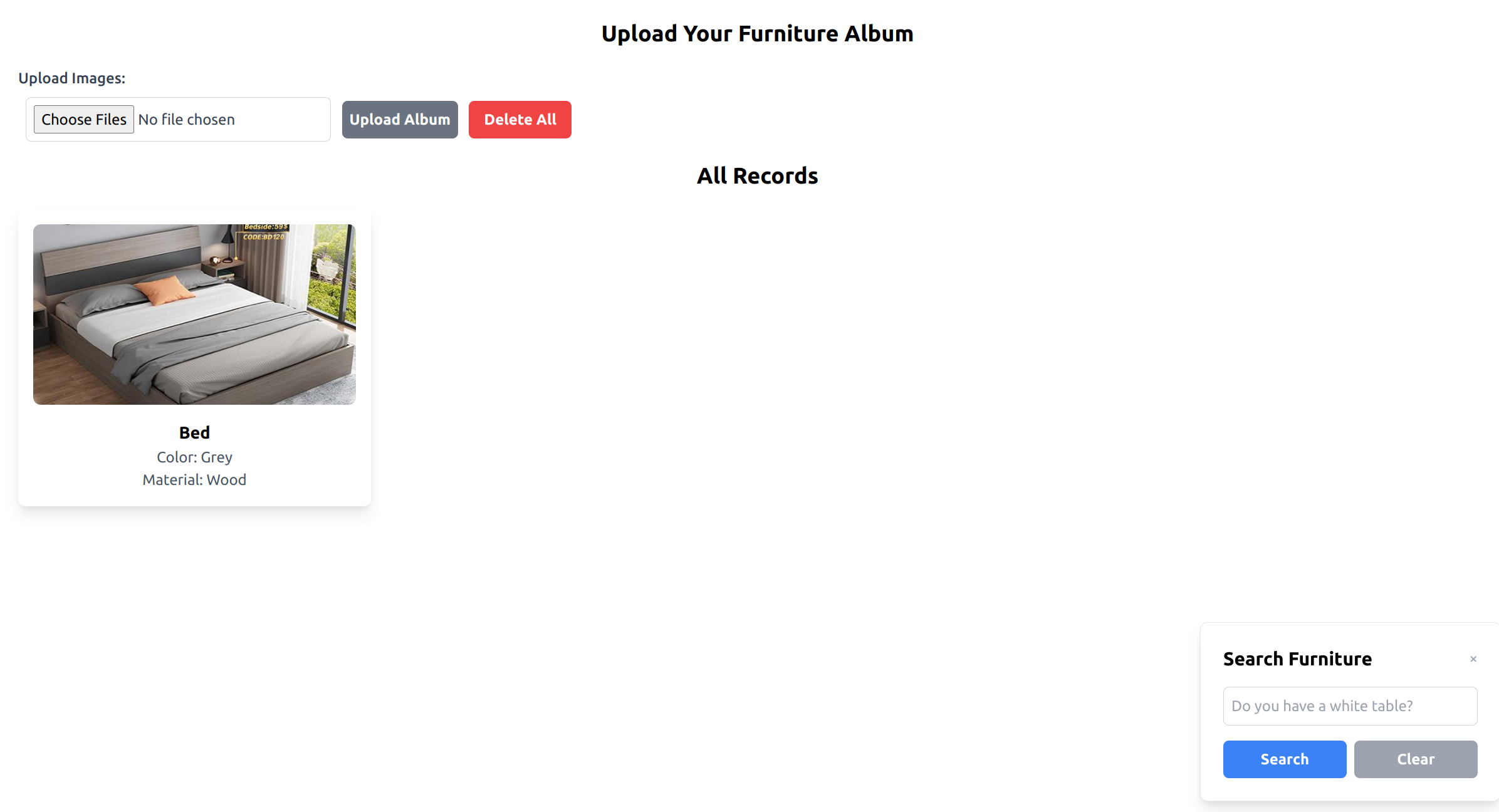Click the Search Furniture panel title
This screenshot has height=812, width=1499.
[x=1297, y=659]
